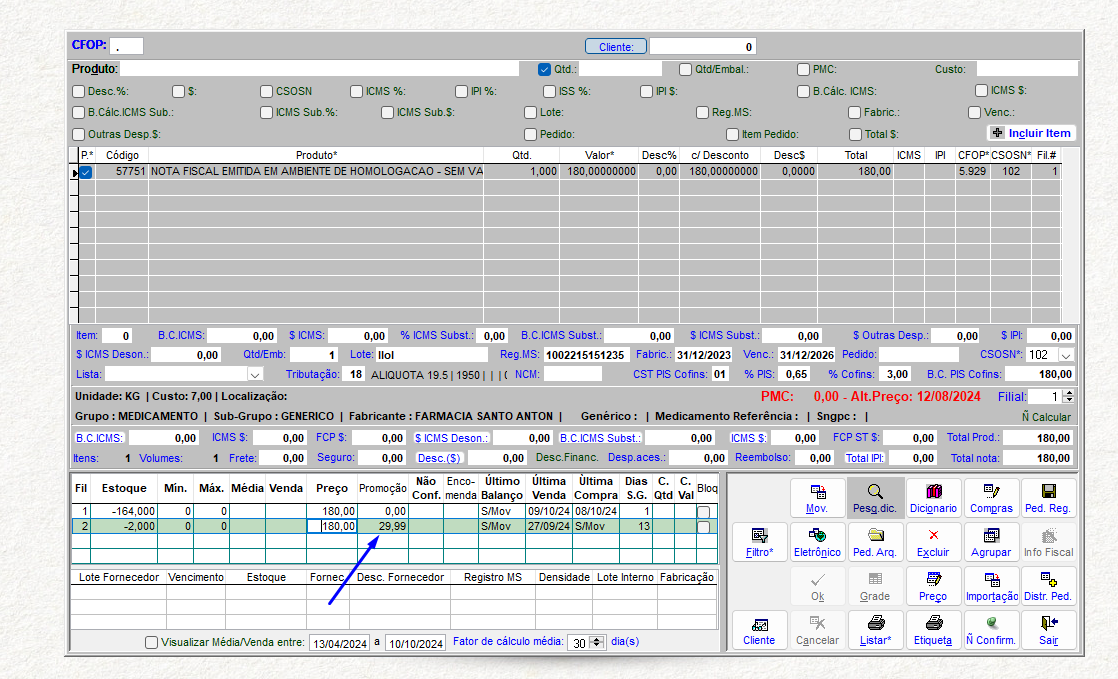Viewport: 1118px width, 679px height.
Task: Click the Lote field containing llol
Action: tap(432, 354)
